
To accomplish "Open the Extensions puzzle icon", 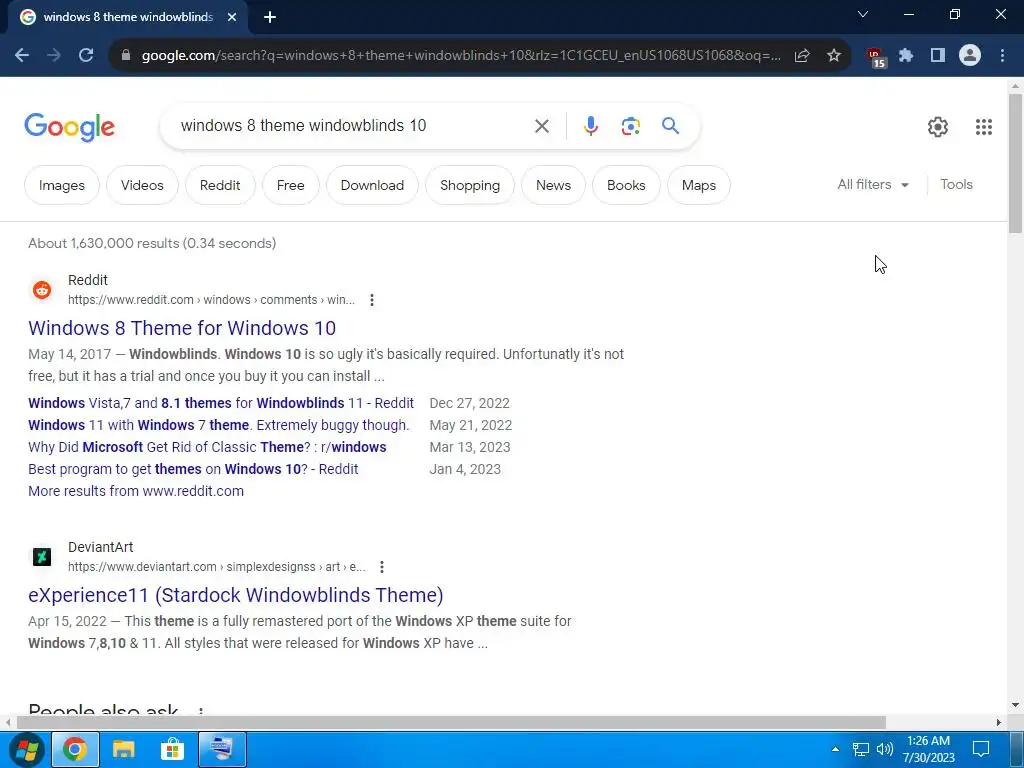I will tap(906, 56).
